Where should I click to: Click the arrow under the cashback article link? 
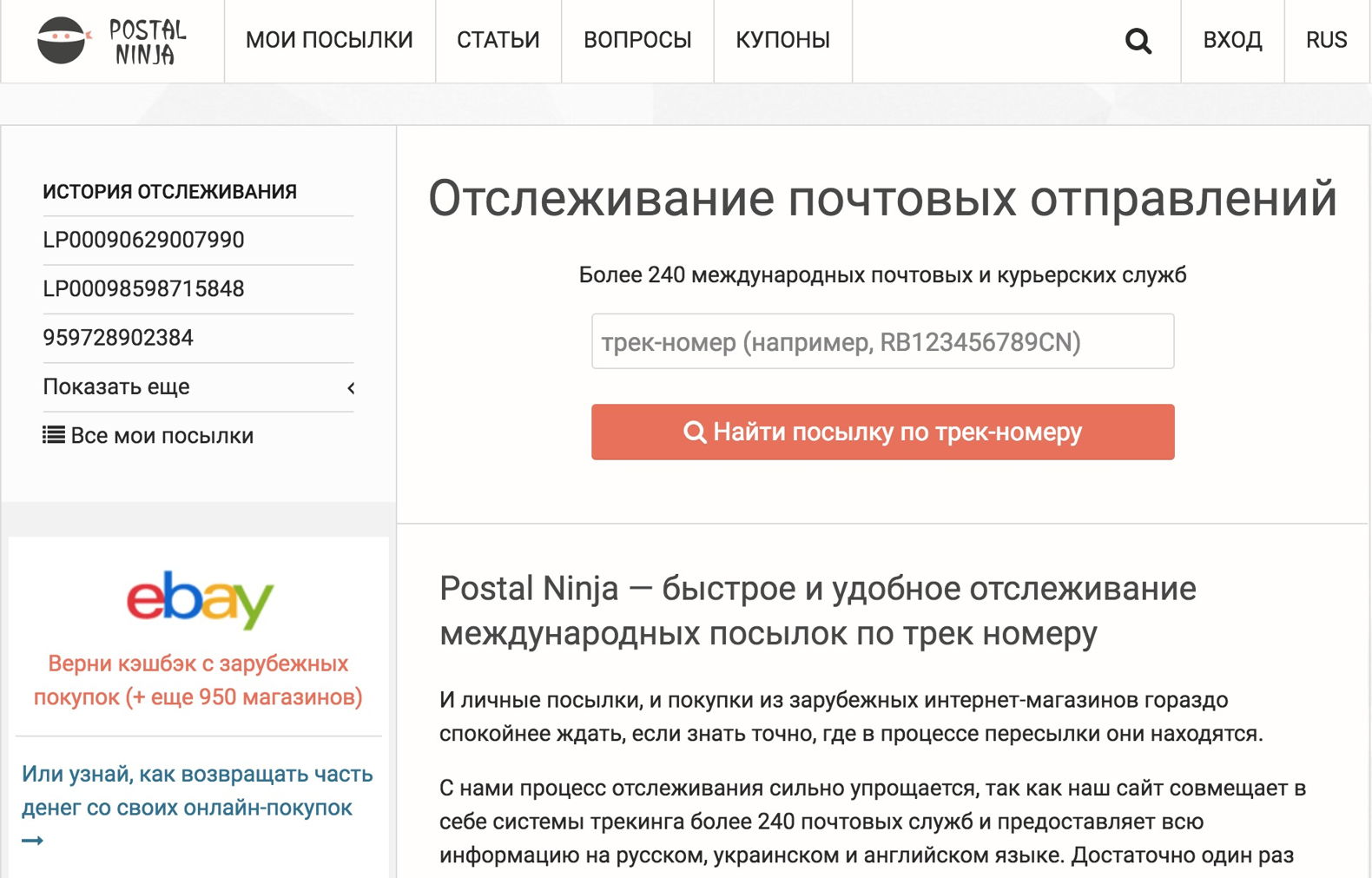(32, 841)
